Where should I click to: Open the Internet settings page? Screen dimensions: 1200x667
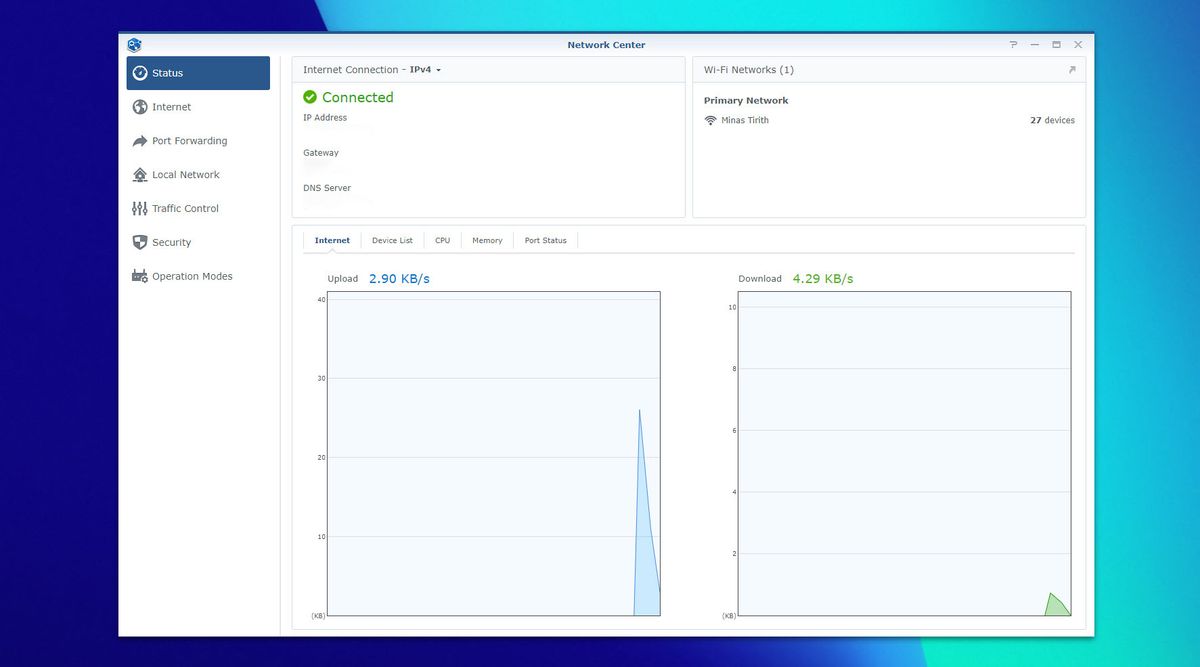click(198, 107)
